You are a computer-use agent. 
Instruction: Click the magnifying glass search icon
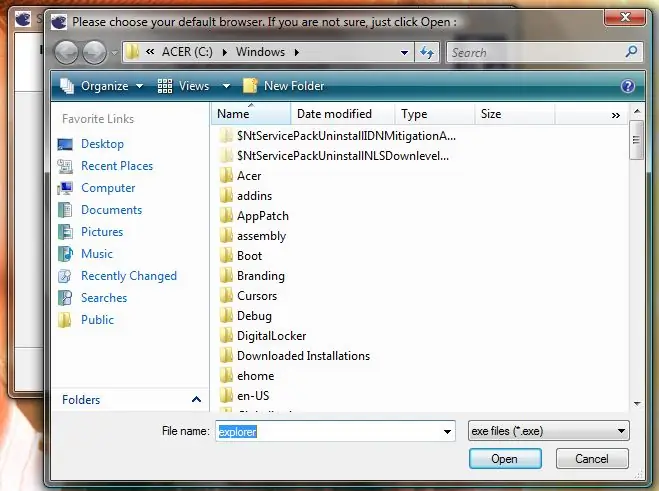[x=631, y=52]
